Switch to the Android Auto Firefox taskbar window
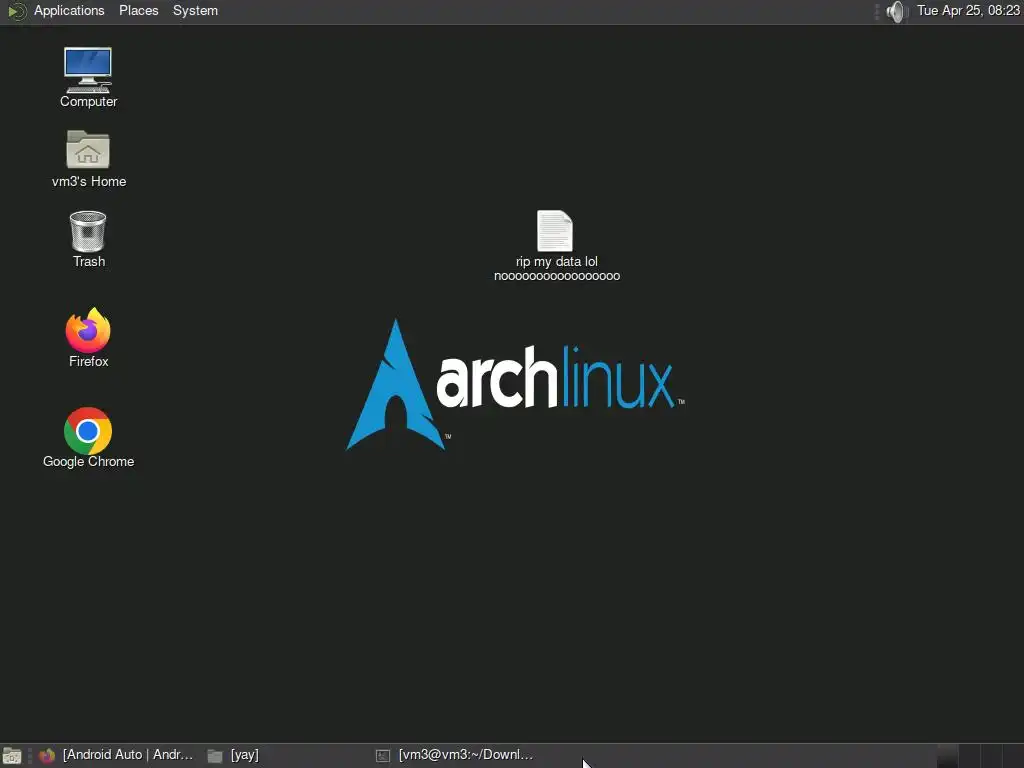 tap(116, 755)
